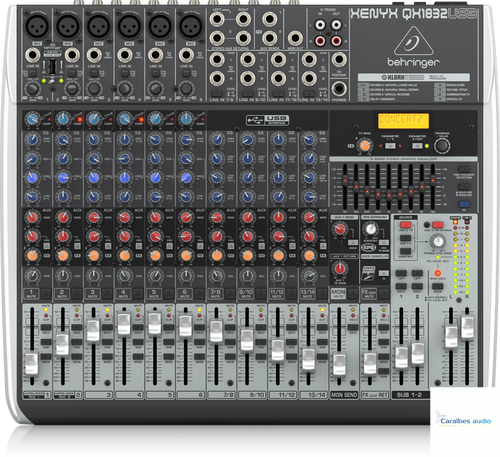Viewport: 500px width, 457px height.
Task: Select MAIN MIX as the monitoring source
Action: [405, 251]
